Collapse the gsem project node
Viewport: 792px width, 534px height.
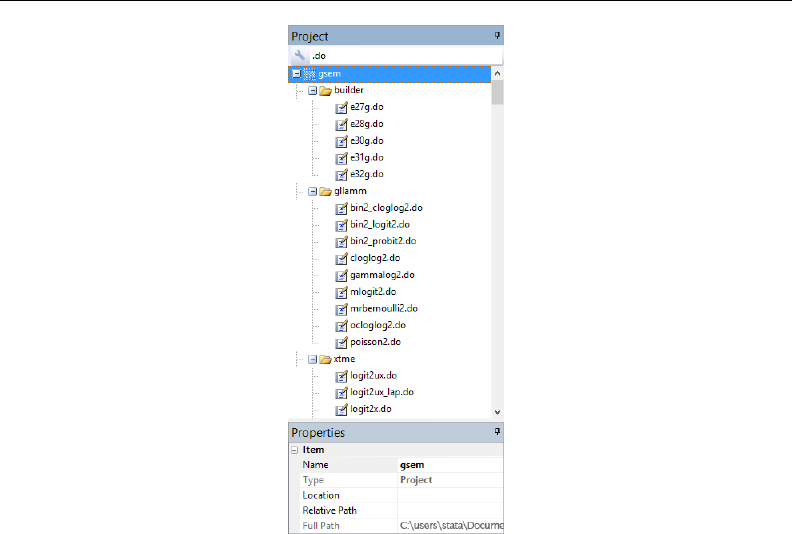[296, 74]
